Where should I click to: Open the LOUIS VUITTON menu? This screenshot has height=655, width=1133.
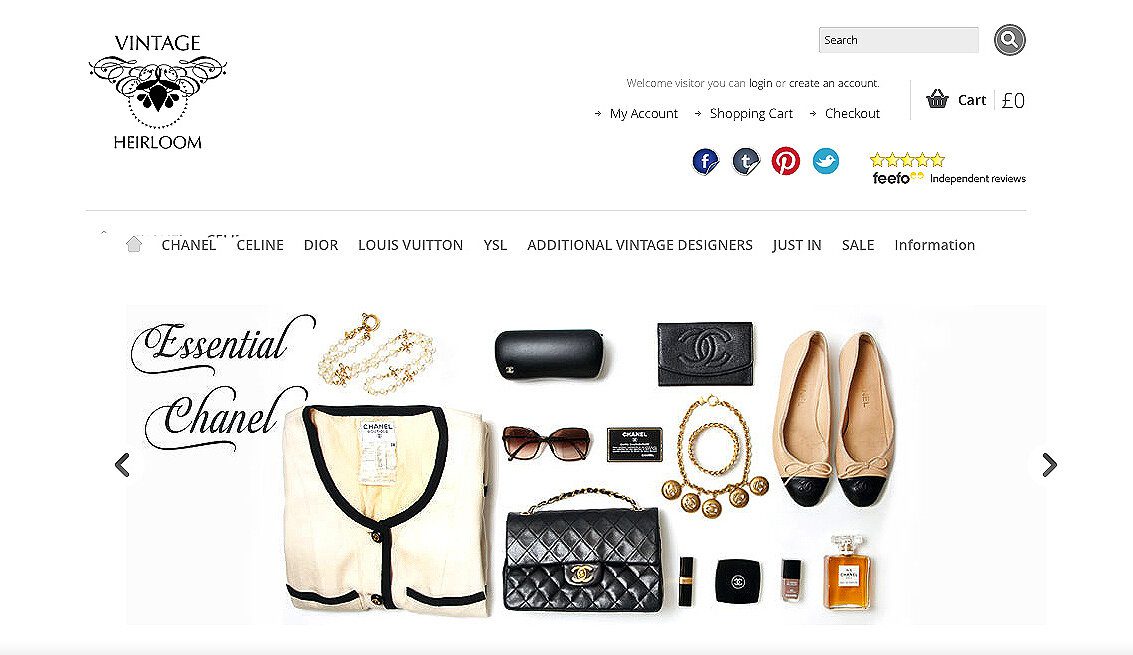410,245
